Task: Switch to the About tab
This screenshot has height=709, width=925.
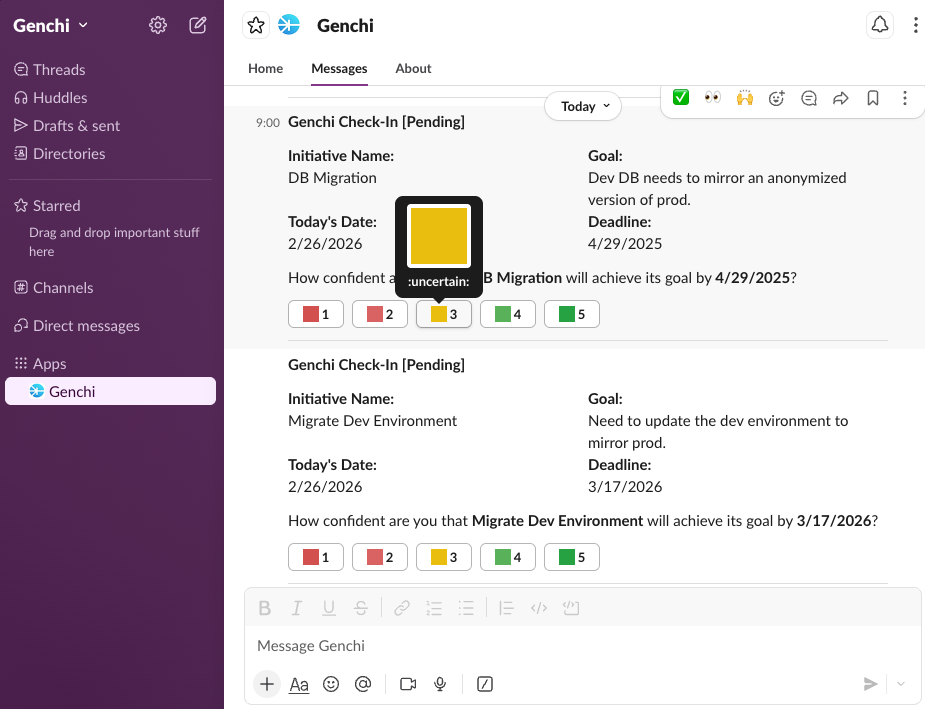Action: pyautogui.click(x=412, y=68)
